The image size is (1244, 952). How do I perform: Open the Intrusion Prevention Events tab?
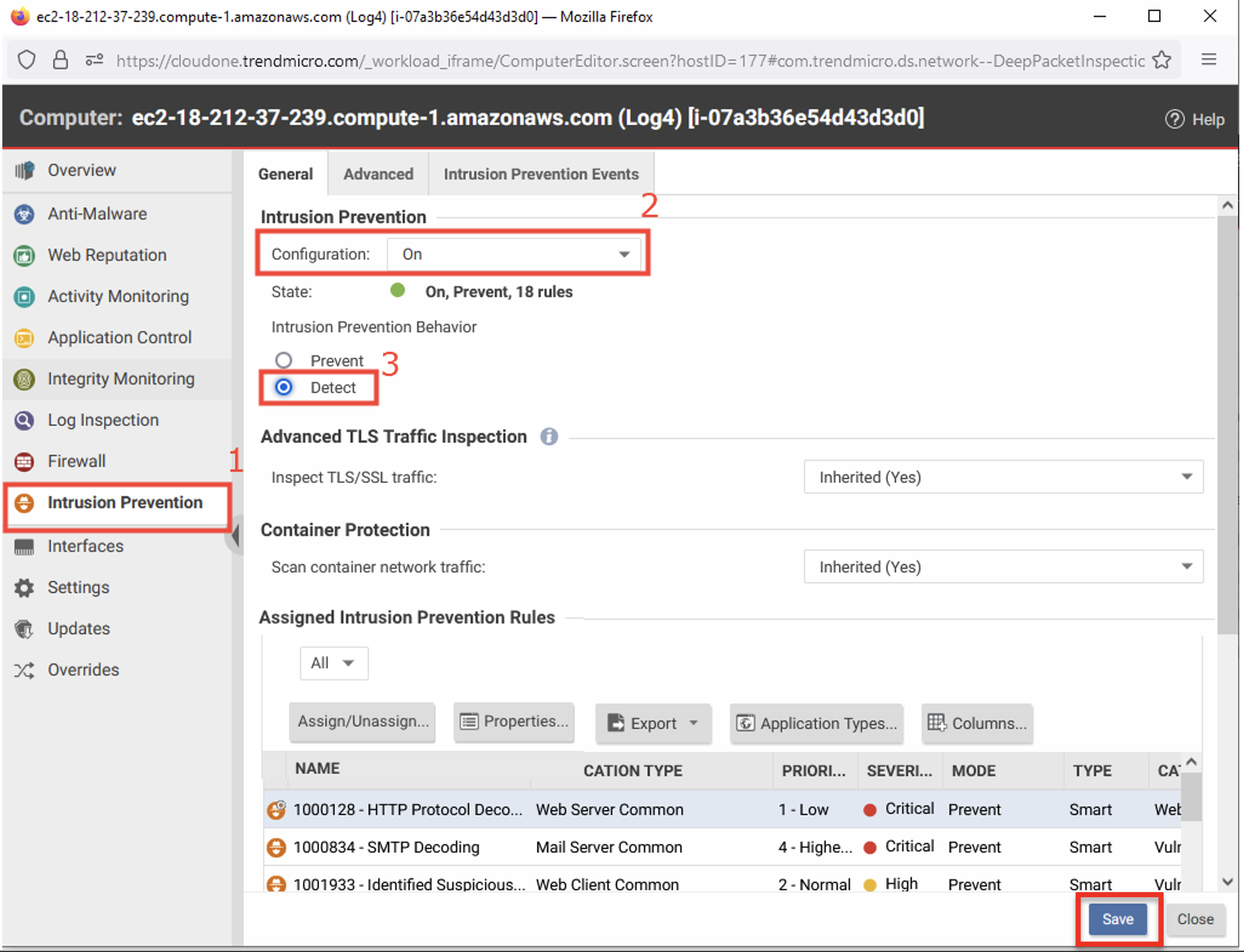(541, 174)
